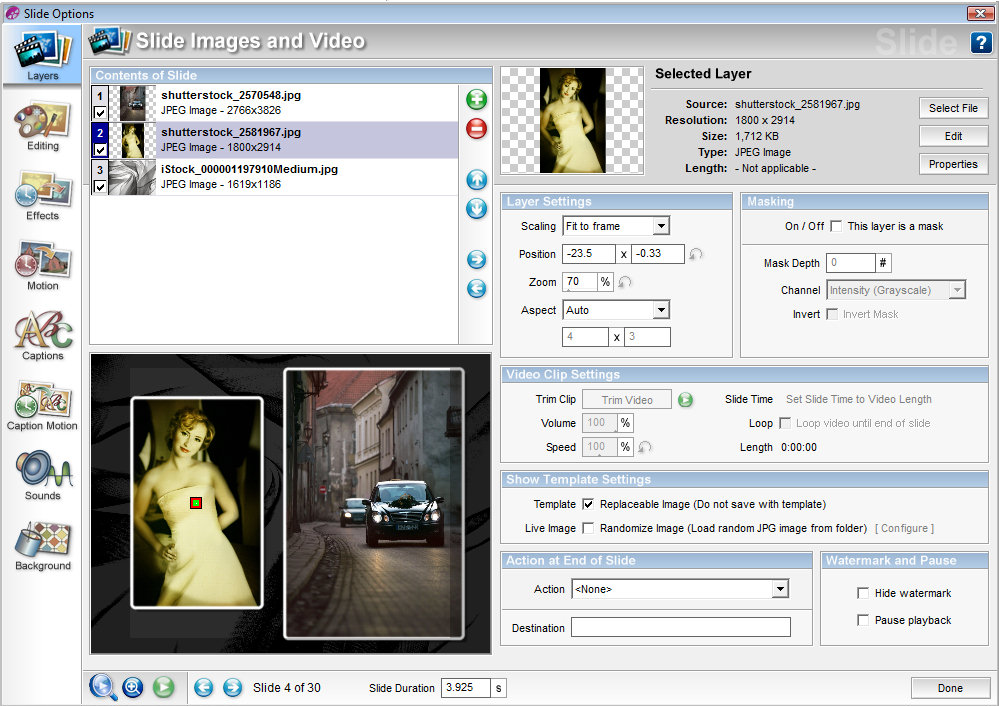This screenshot has width=999, height=706.
Task: Move selected layer down with blue arrow
Action: tap(477, 208)
